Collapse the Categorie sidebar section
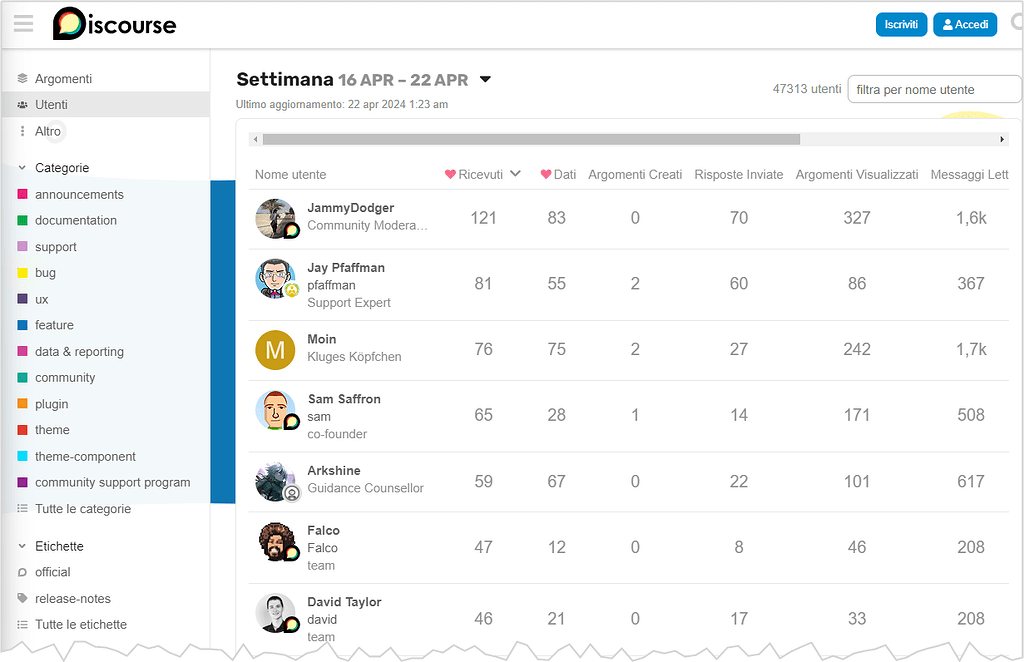The width and height of the screenshot is (1024, 662). pos(22,167)
